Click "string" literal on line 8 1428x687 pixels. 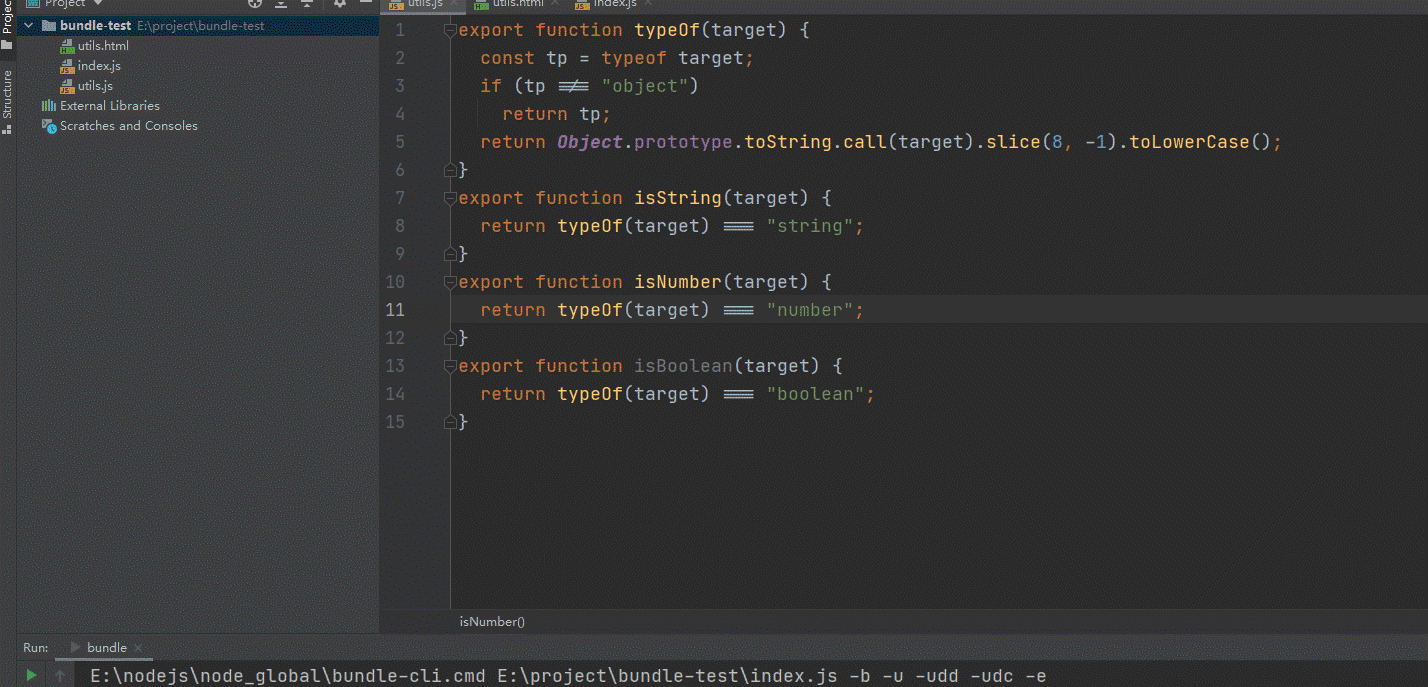point(810,226)
